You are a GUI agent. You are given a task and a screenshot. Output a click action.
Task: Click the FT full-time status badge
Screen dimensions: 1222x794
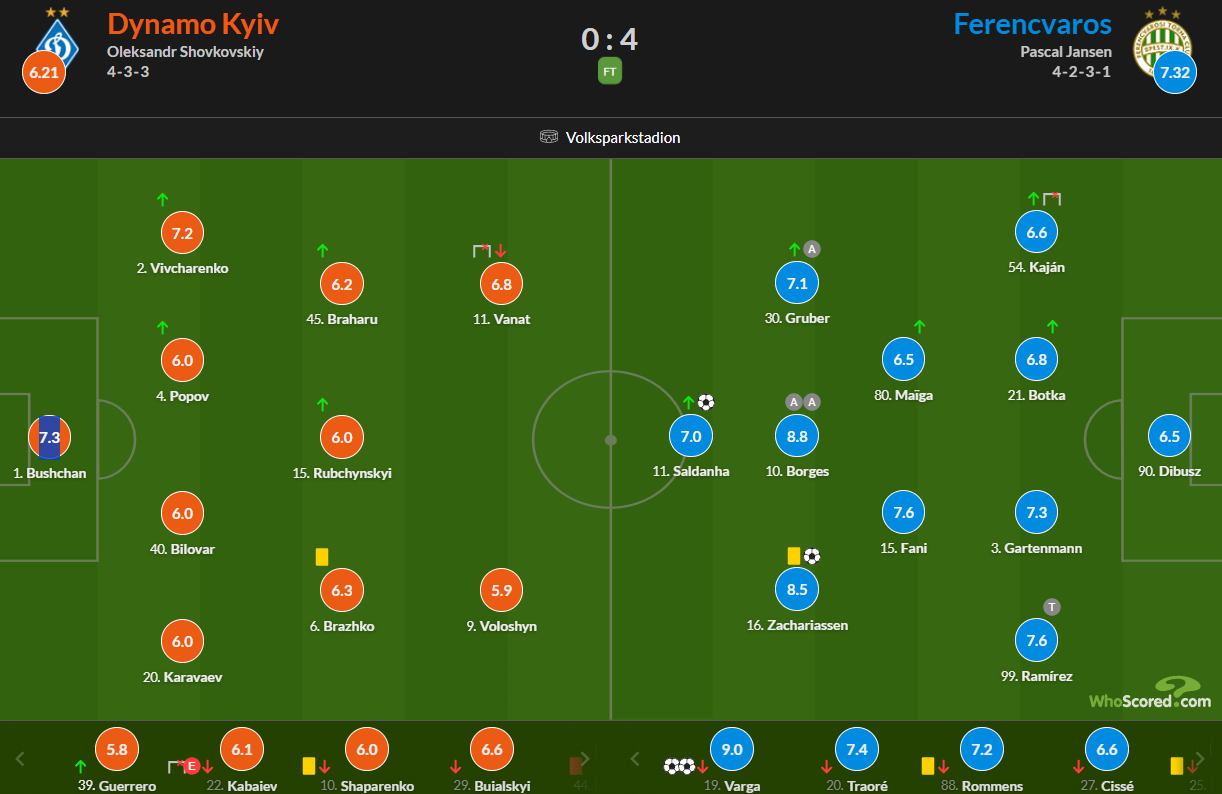pos(610,72)
